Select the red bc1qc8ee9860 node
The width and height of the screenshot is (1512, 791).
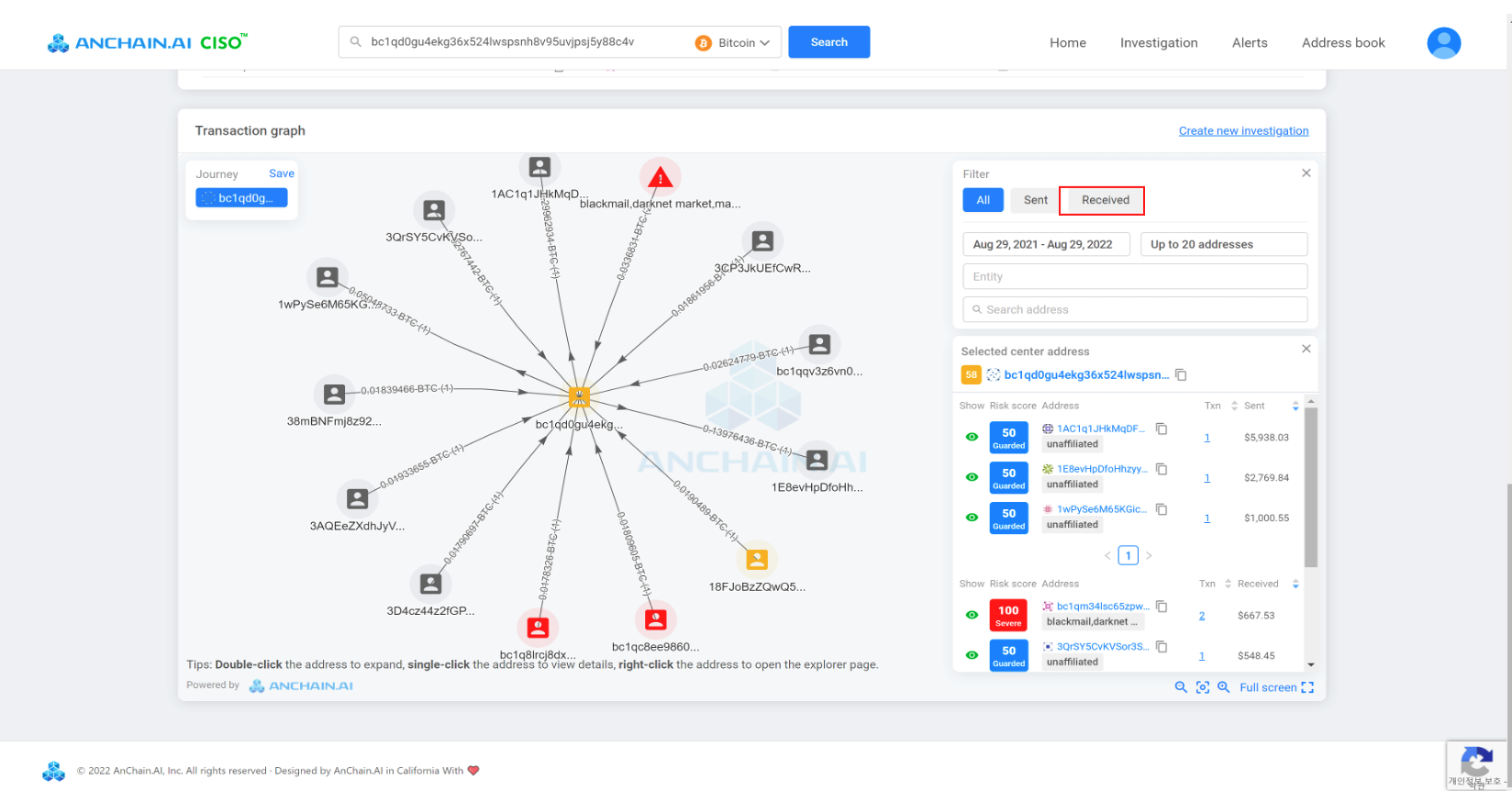pyautogui.click(x=655, y=620)
